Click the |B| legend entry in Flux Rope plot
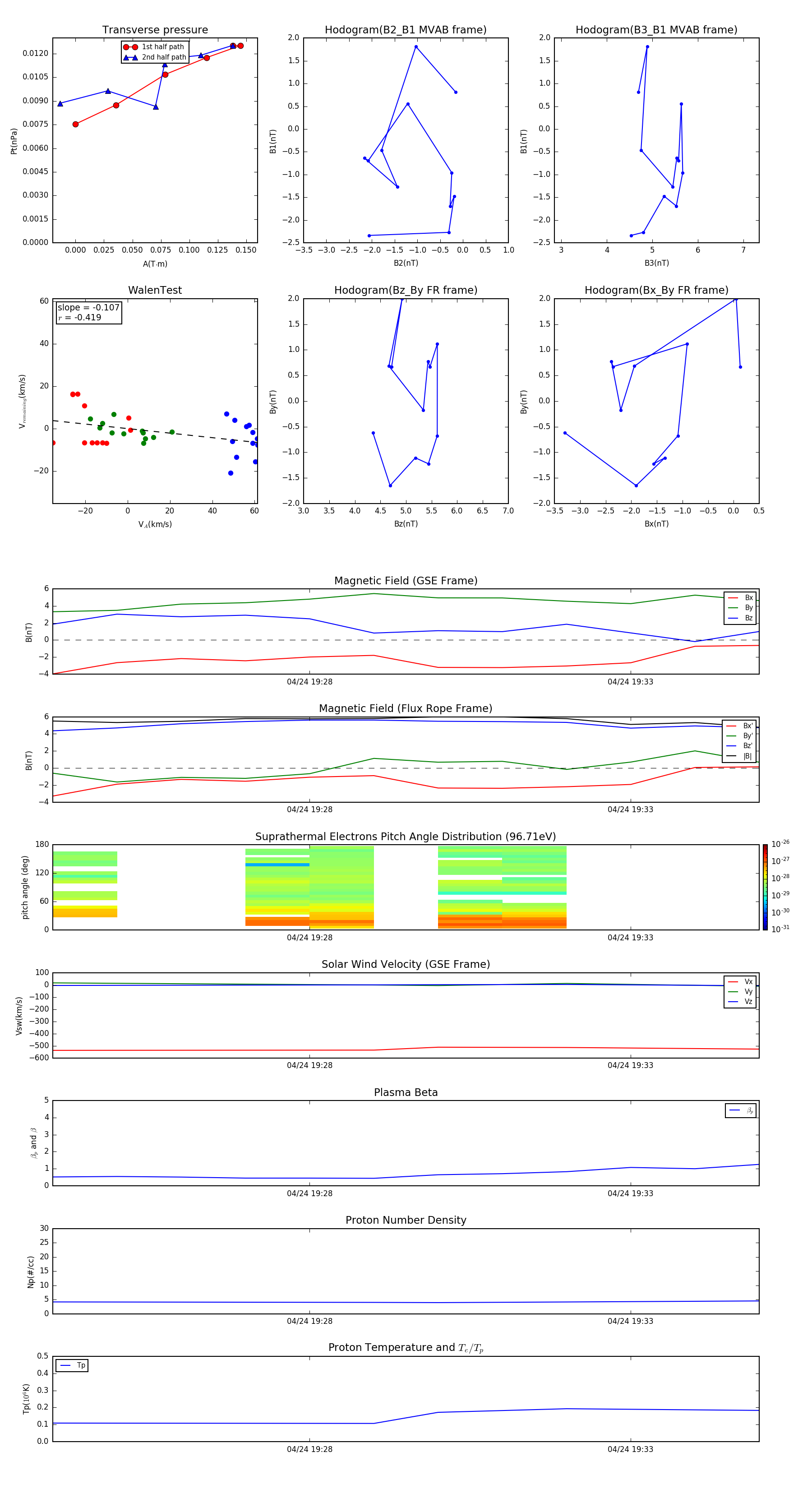The image size is (812, 1489). 740,756
